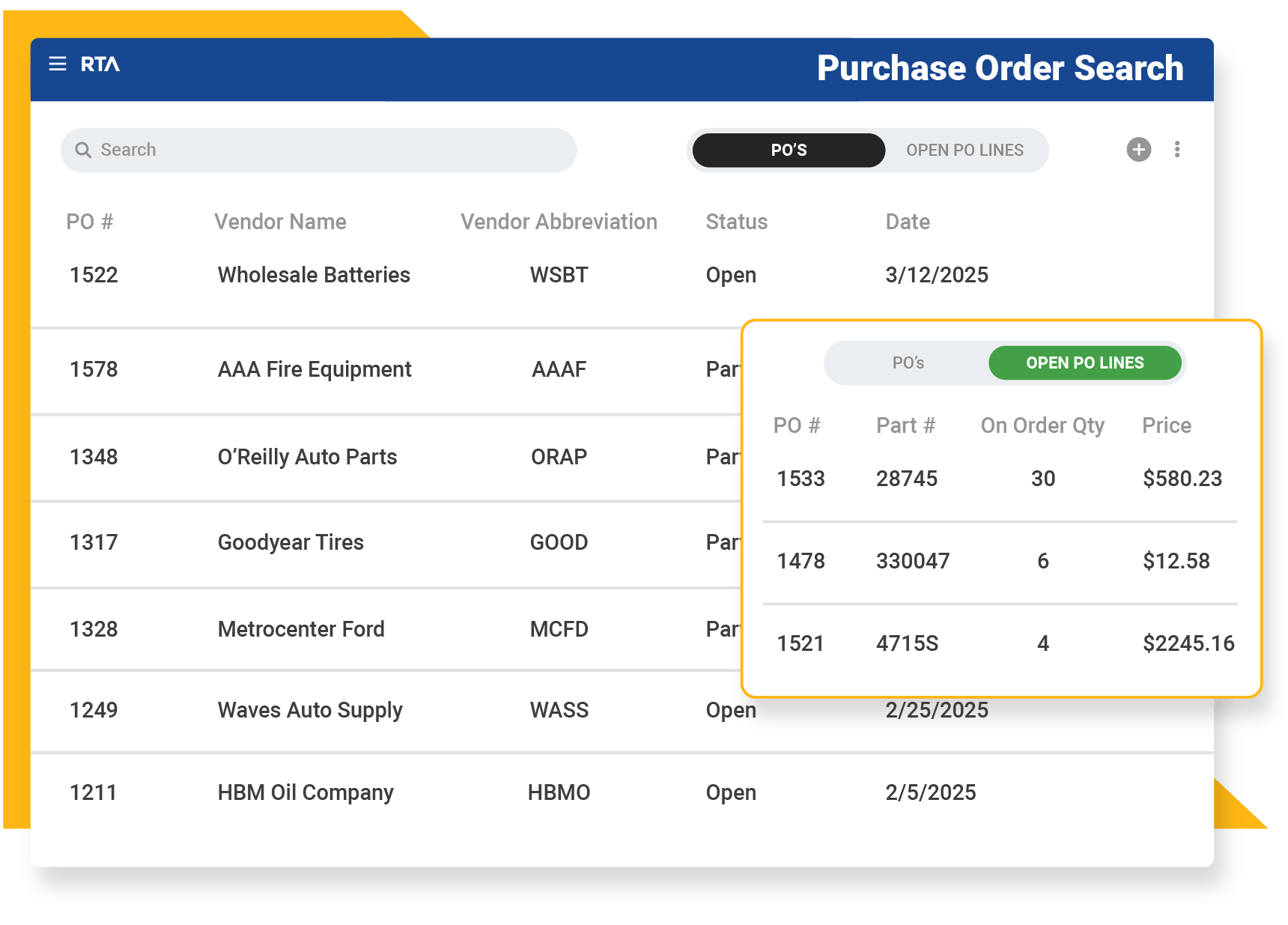Open the hamburger navigation menu

click(58, 64)
